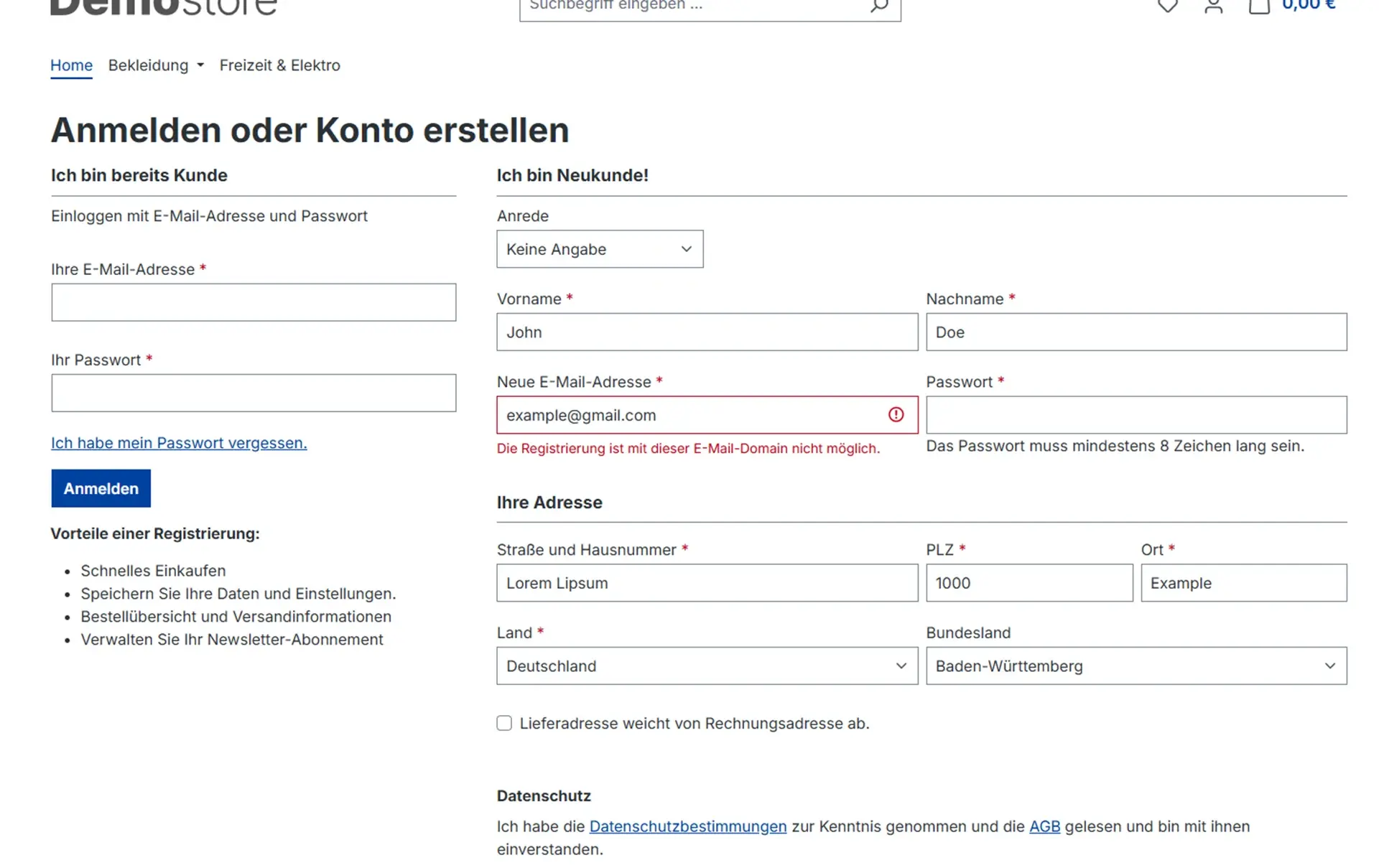Image resolution: width=1379 pixels, height=868 pixels.
Task: Click the Anmelden button
Action: click(x=101, y=488)
